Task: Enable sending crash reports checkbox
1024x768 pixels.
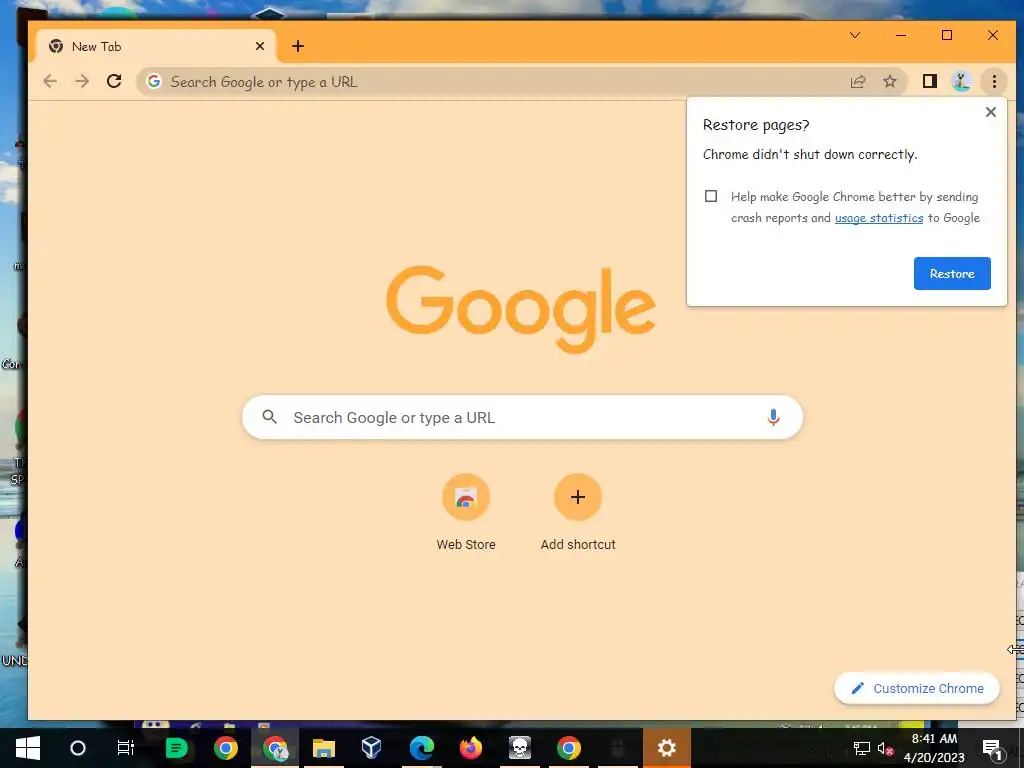Action: [711, 196]
